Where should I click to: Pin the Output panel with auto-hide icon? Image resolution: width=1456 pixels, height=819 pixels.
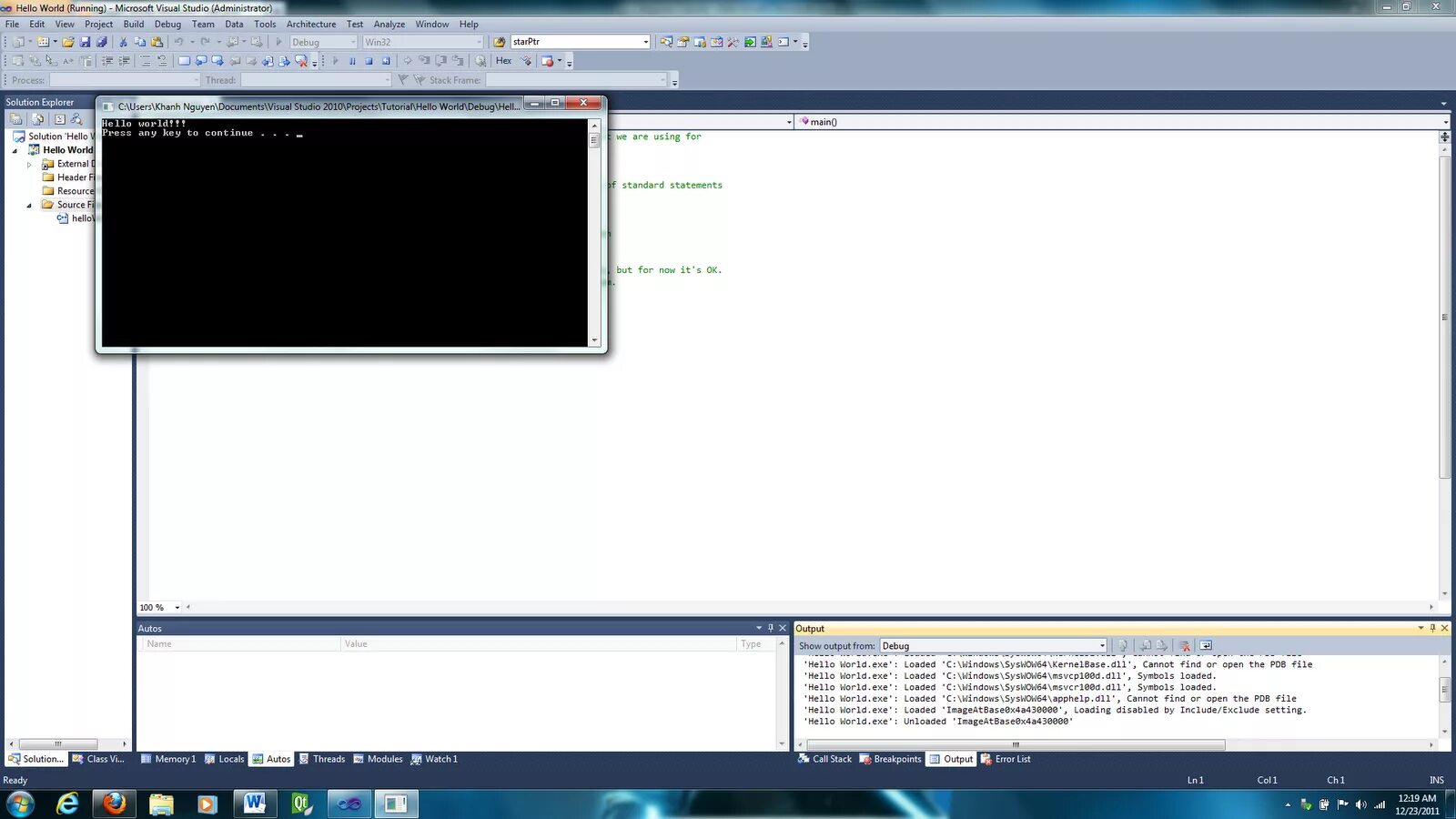[1432, 628]
